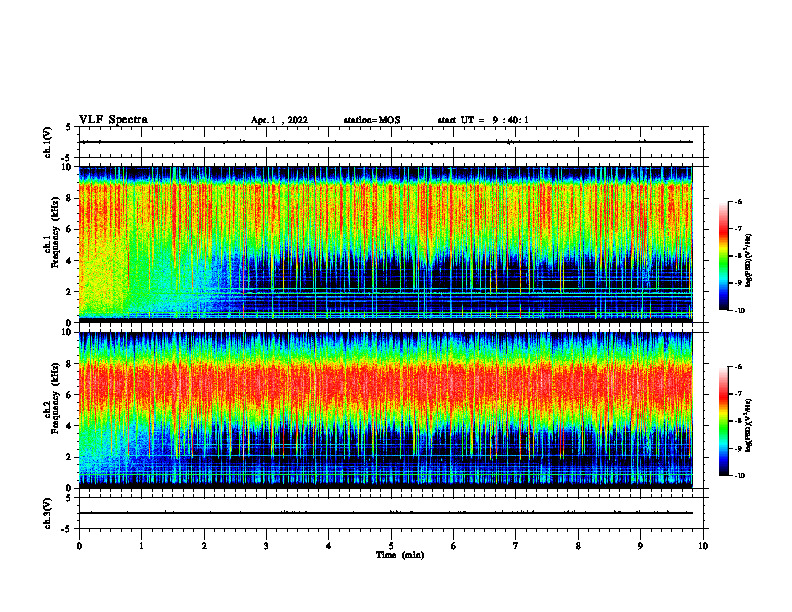Click the ch.1 voltage waveform trace
Screen dimensions: 792x612
click(x=385, y=142)
